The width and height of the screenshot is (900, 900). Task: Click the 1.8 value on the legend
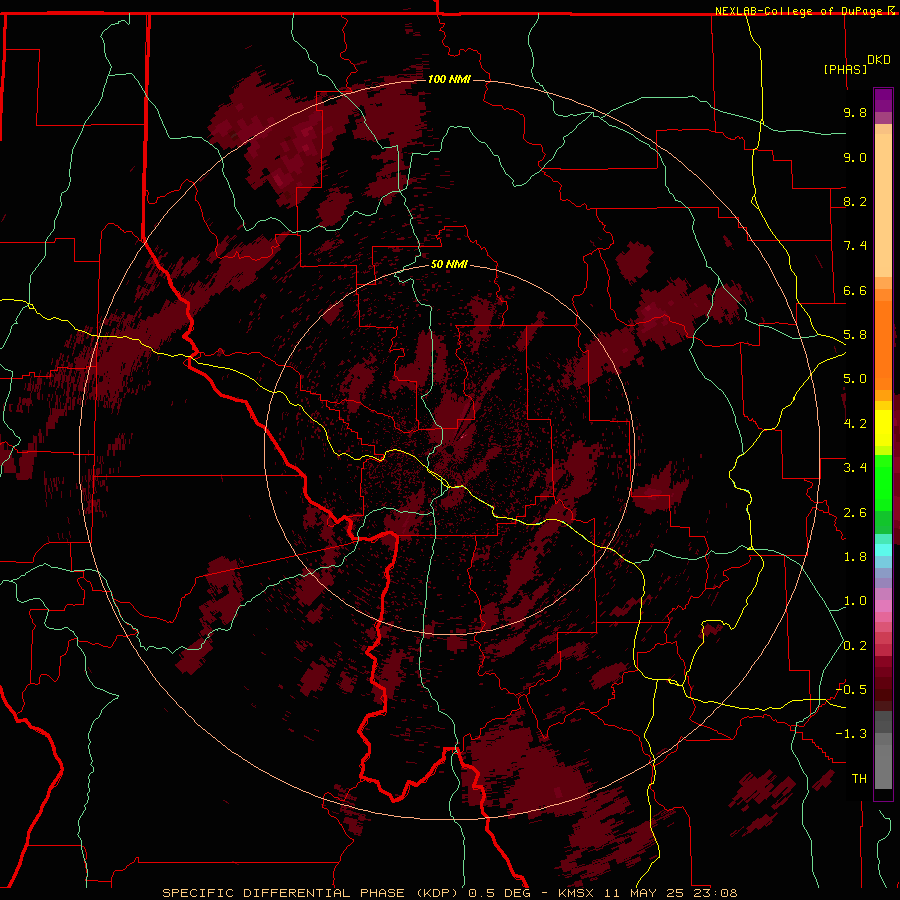855,557
